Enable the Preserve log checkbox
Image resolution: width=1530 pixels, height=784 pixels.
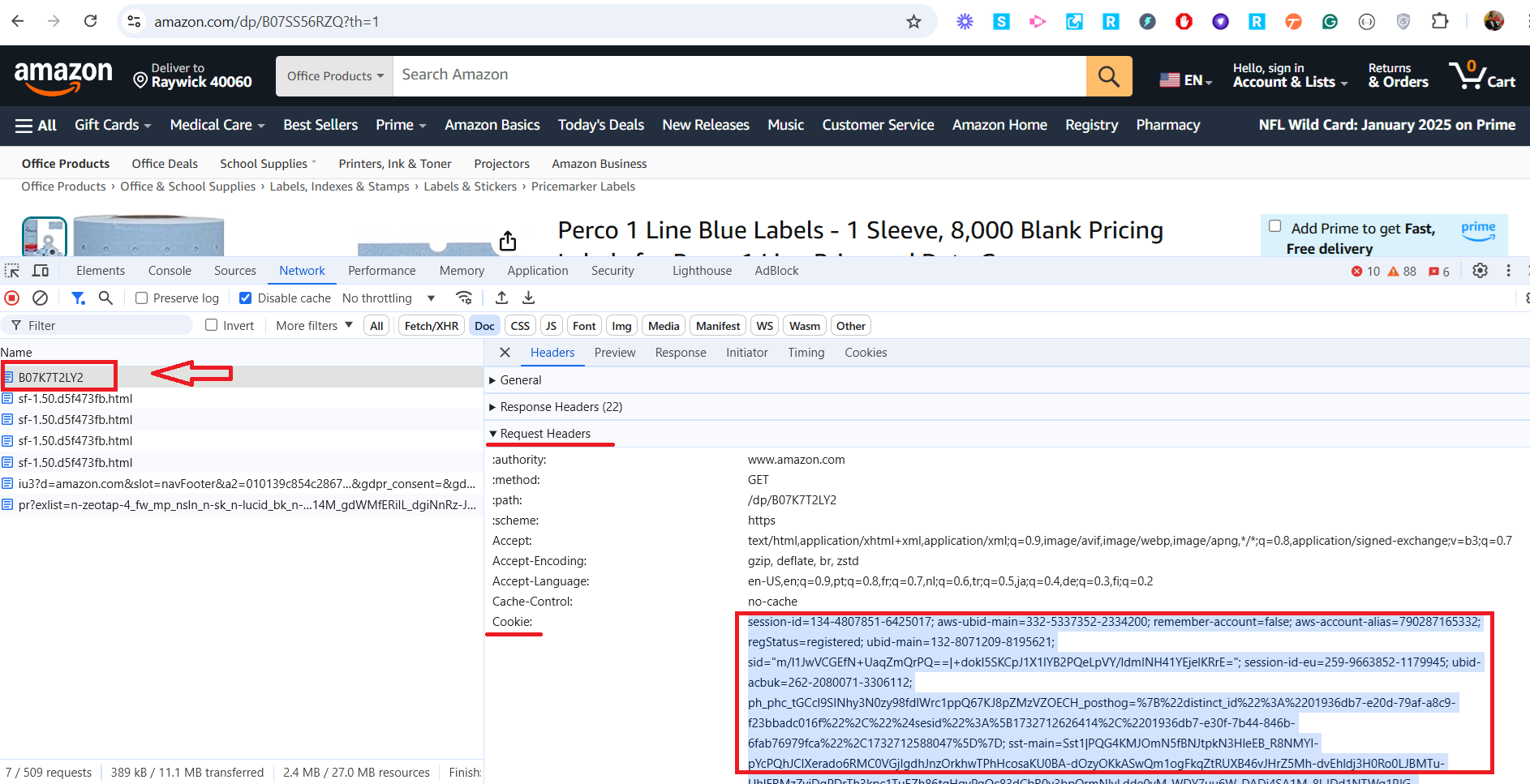click(x=142, y=298)
